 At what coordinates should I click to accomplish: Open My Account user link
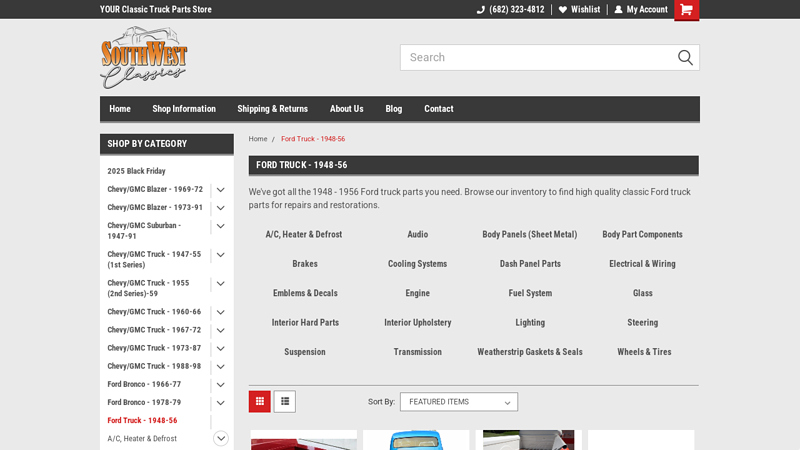point(641,10)
